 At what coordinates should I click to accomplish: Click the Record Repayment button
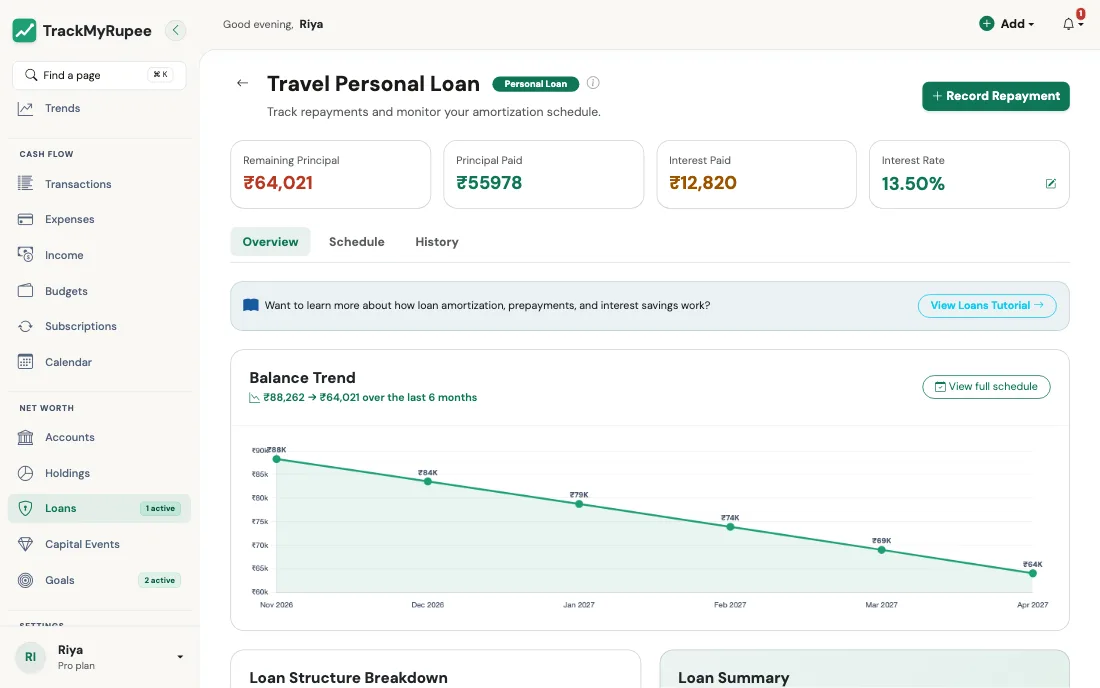[995, 96]
